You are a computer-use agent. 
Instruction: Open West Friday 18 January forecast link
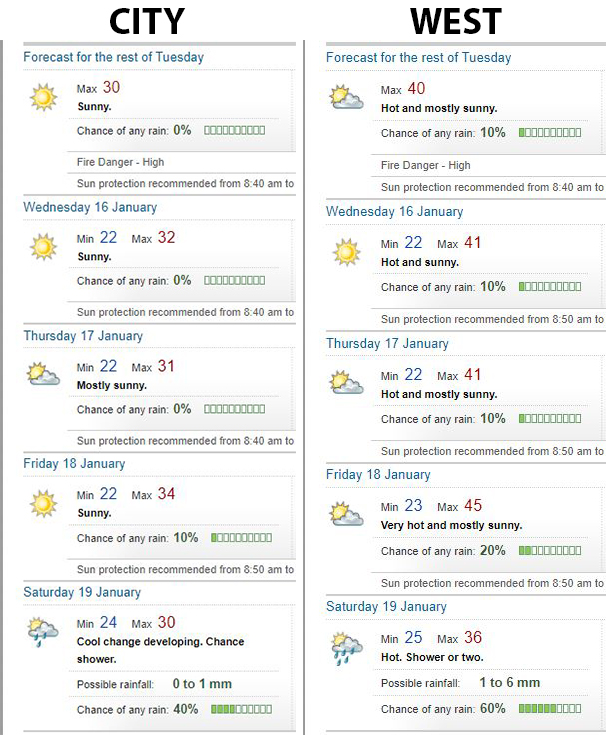(x=378, y=475)
